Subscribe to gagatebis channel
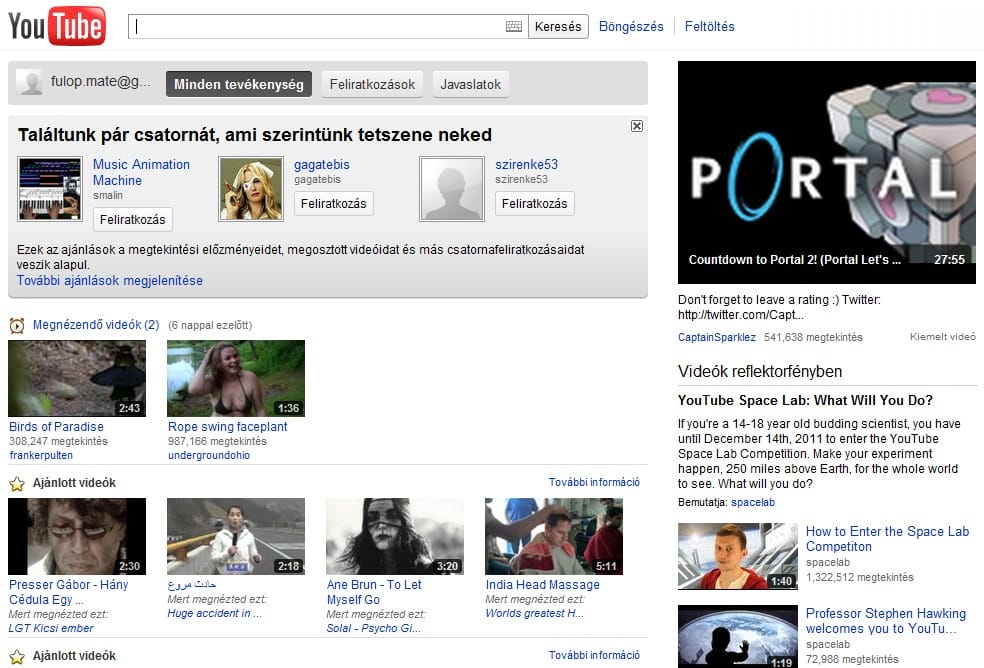Screen dimensions: 984x668 point(333,203)
